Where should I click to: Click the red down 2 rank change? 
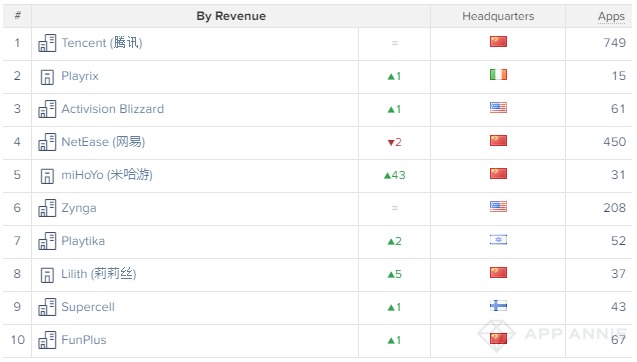point(394,142)
